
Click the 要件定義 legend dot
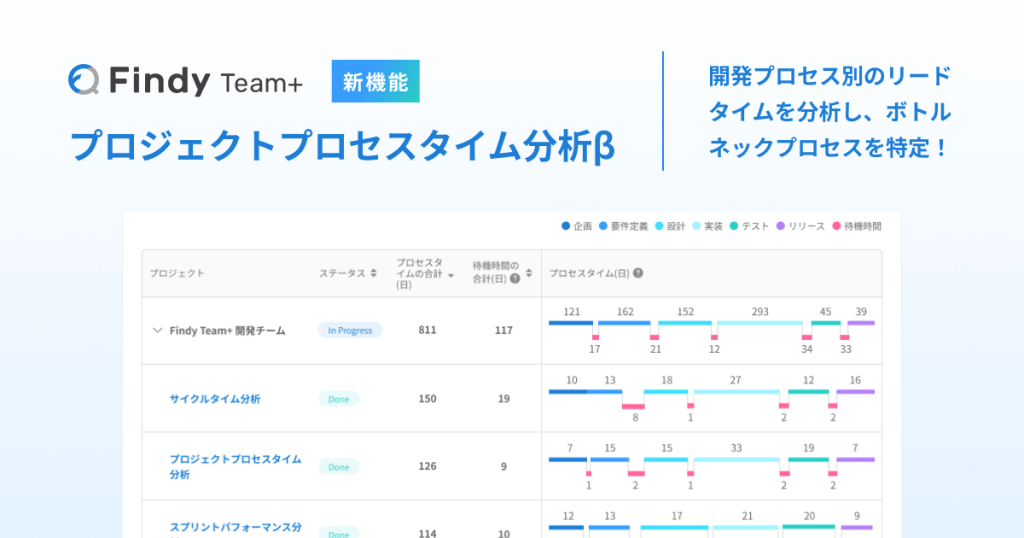(603, 226)
